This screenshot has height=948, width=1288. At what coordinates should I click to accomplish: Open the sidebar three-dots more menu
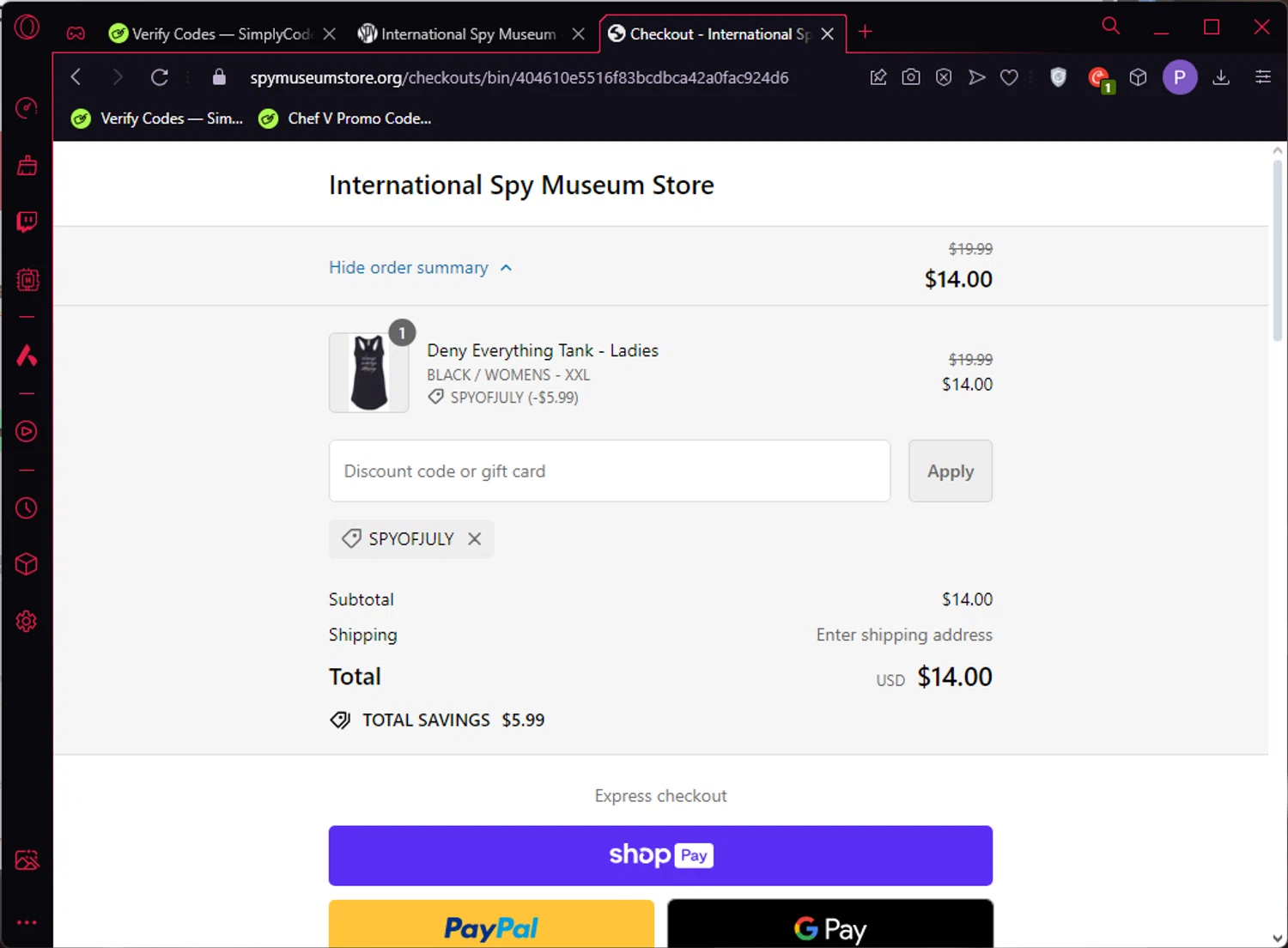27,922
